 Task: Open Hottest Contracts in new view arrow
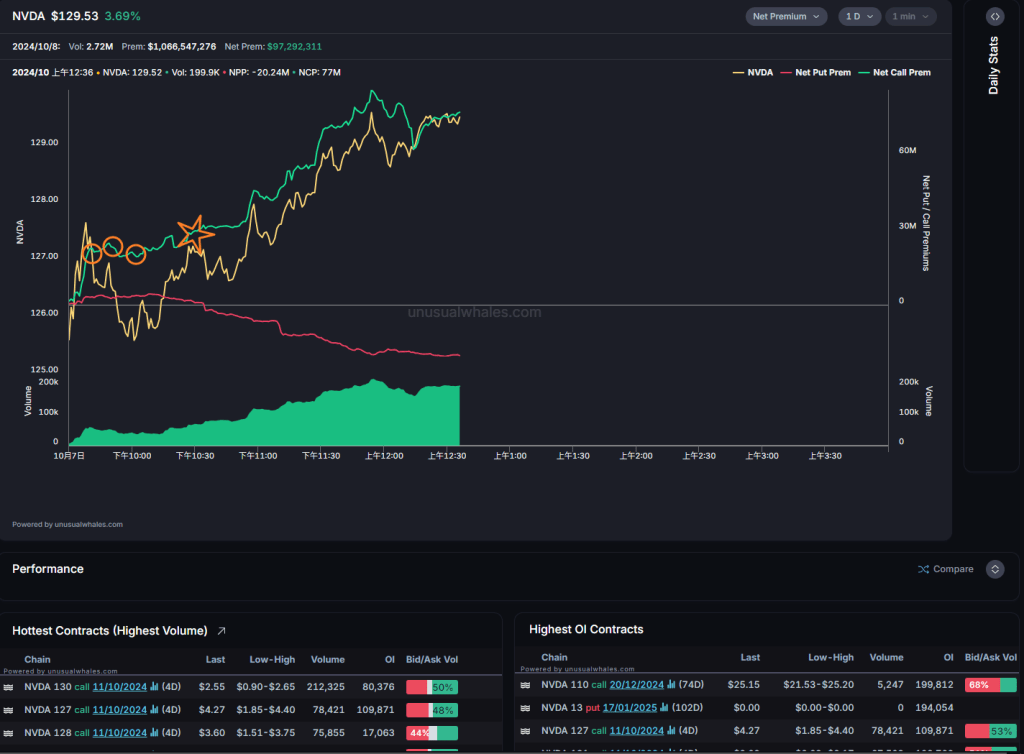coord(222,631)
